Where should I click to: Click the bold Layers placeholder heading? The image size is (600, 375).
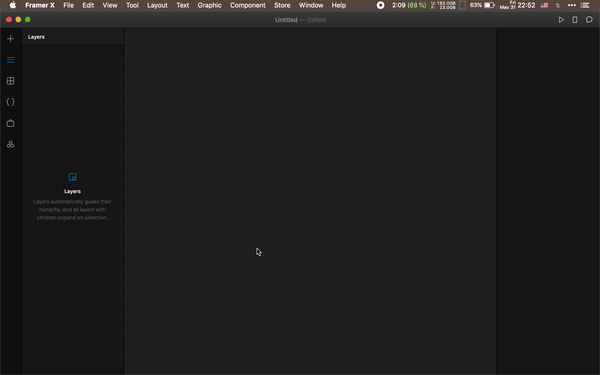click(x=72, y=191)
